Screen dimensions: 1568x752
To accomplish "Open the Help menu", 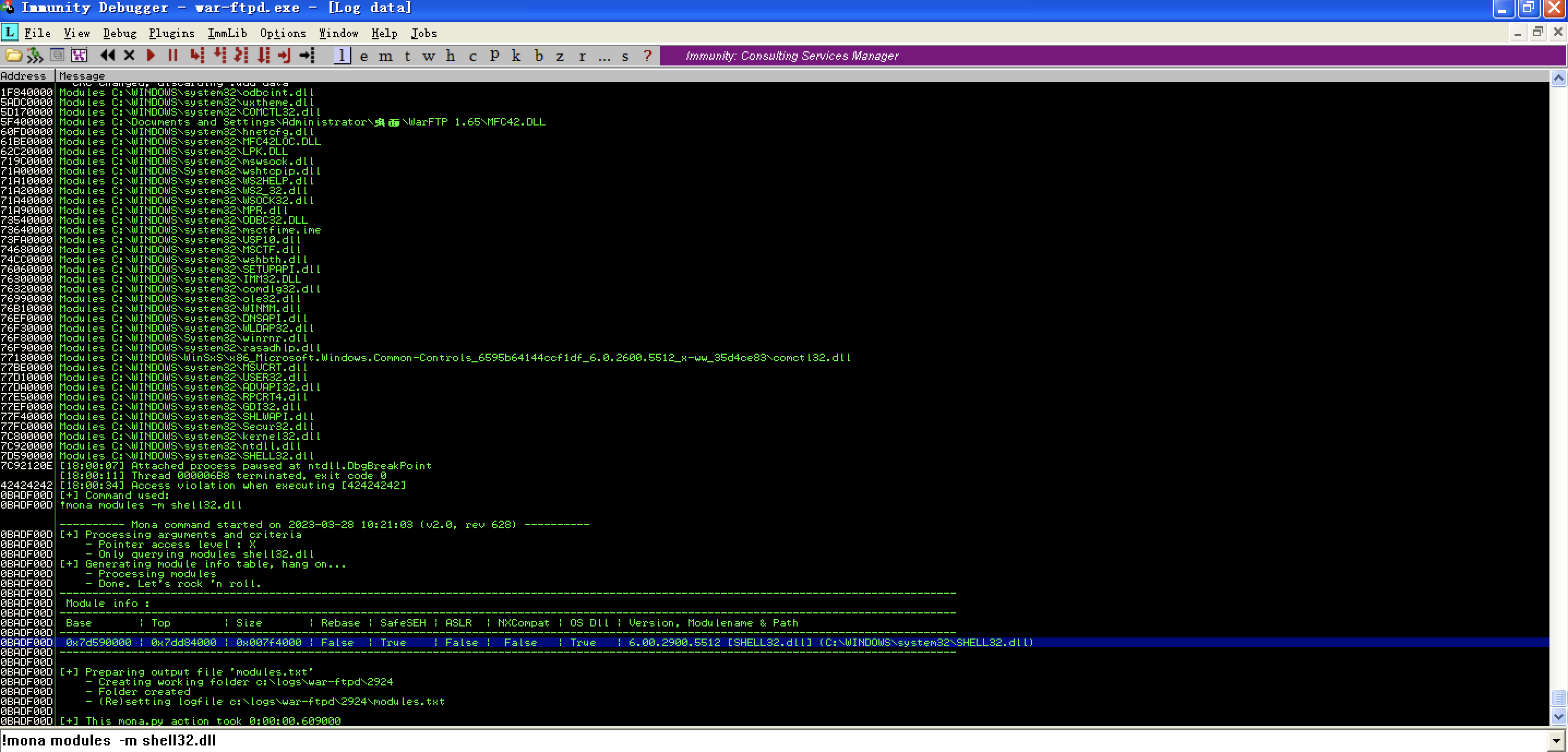I will click(x=384, y=33).
